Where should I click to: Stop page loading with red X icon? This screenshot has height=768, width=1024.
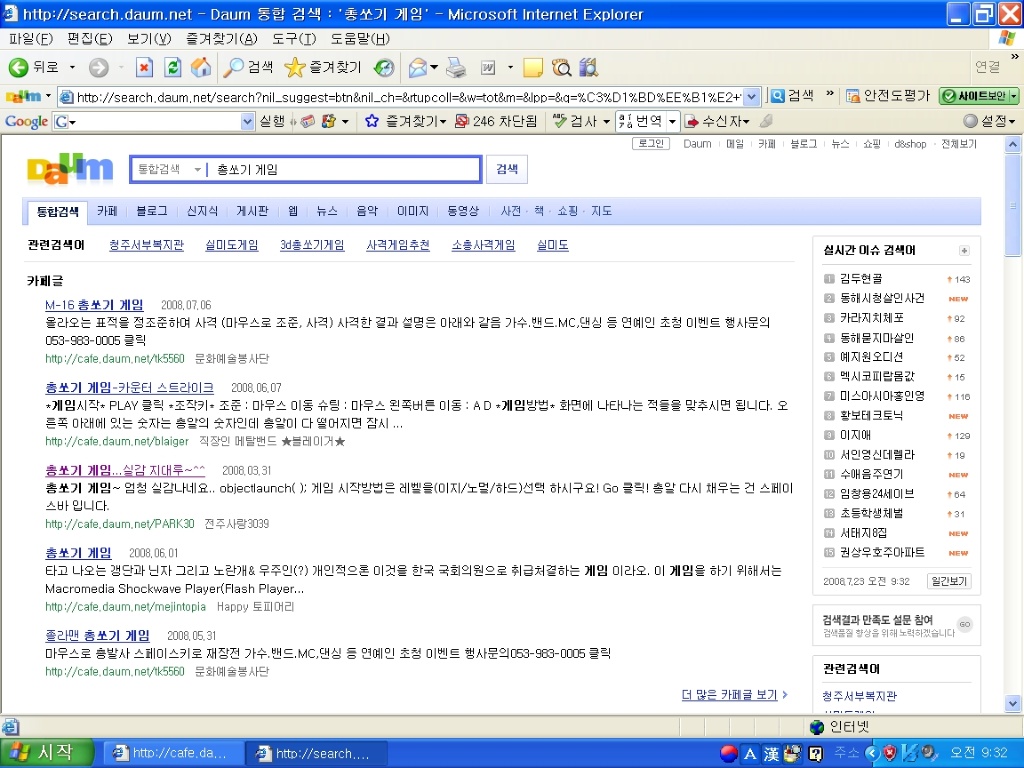144,67
